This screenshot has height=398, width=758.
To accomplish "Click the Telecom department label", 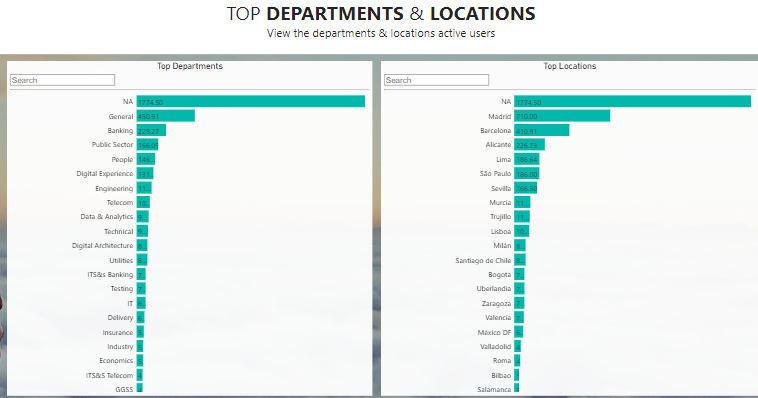I will (119, 203).
